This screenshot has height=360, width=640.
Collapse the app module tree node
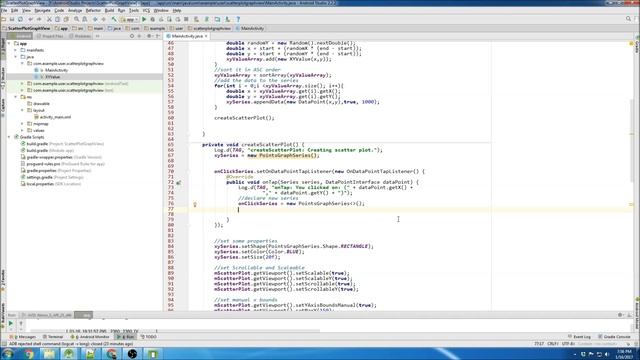9,43
